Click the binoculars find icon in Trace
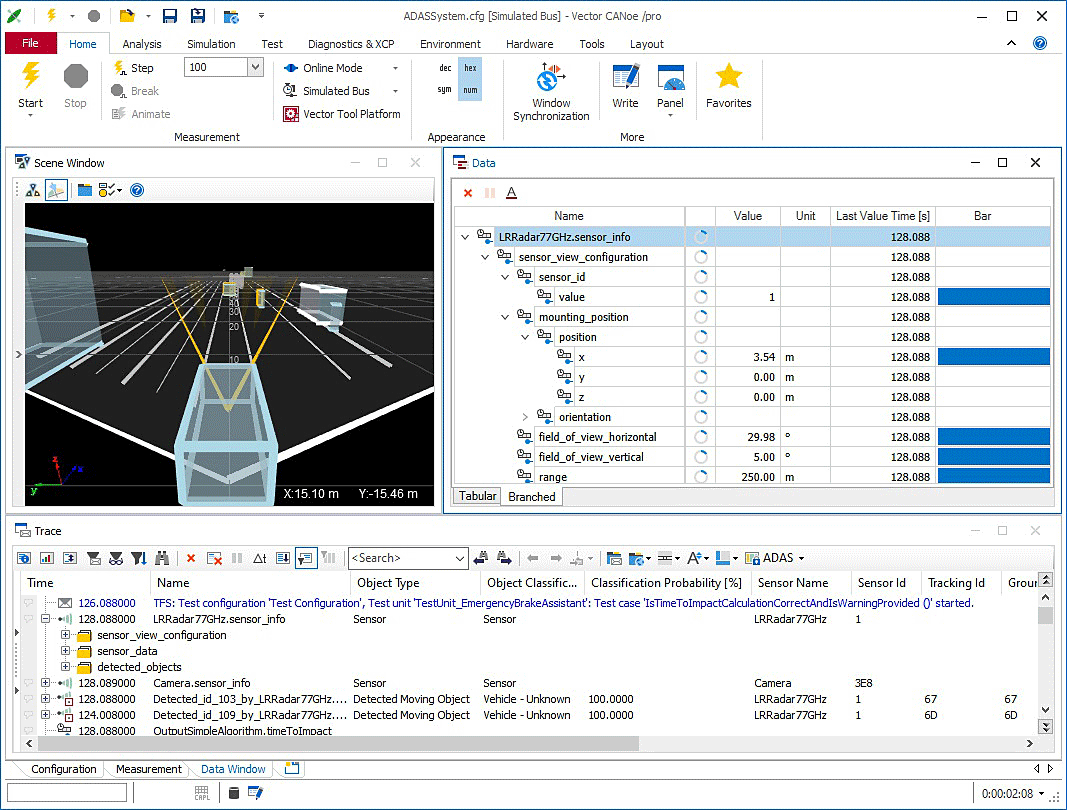 (161, 558)
